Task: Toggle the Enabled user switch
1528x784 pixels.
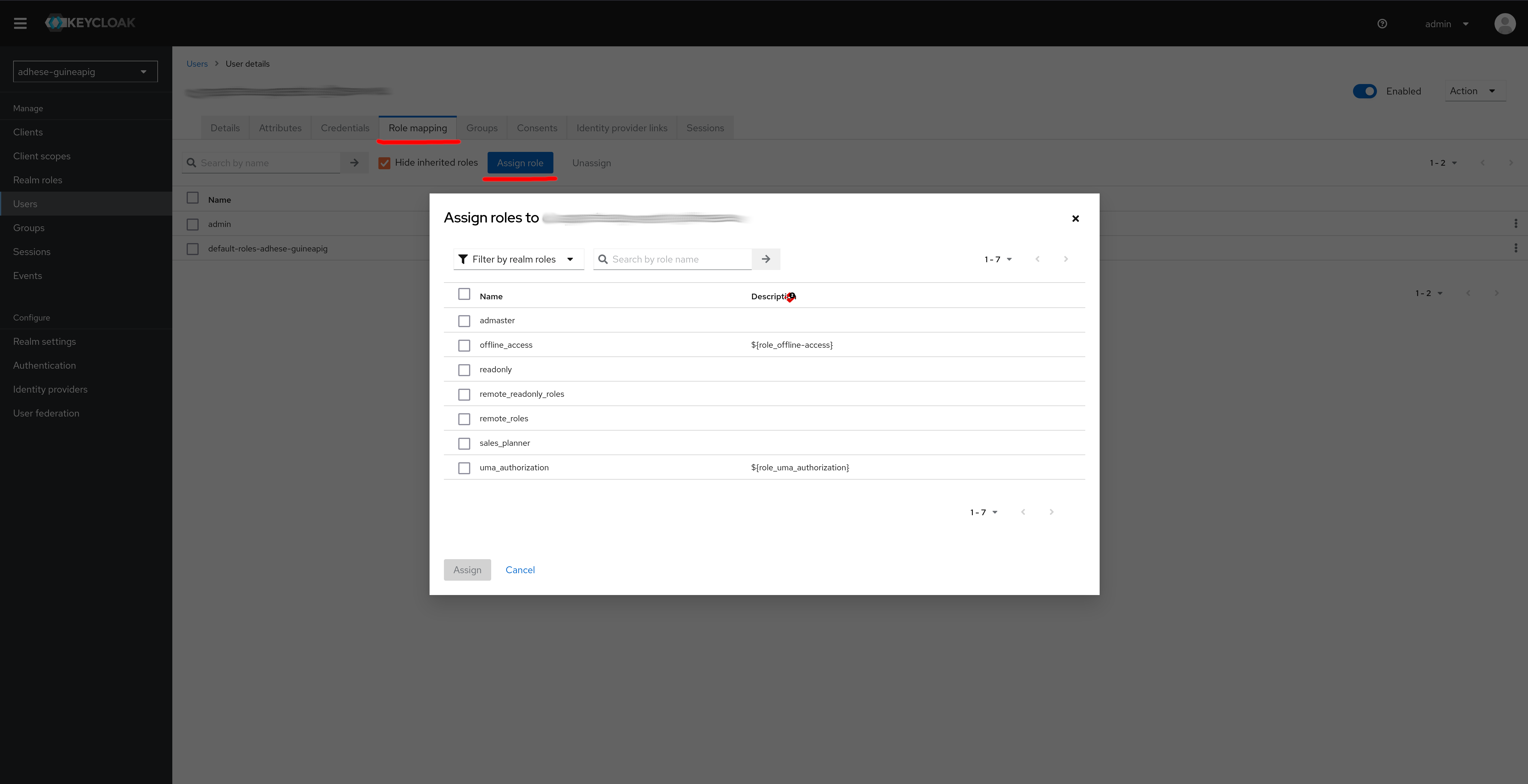Action: click(x=1364, y=91)
